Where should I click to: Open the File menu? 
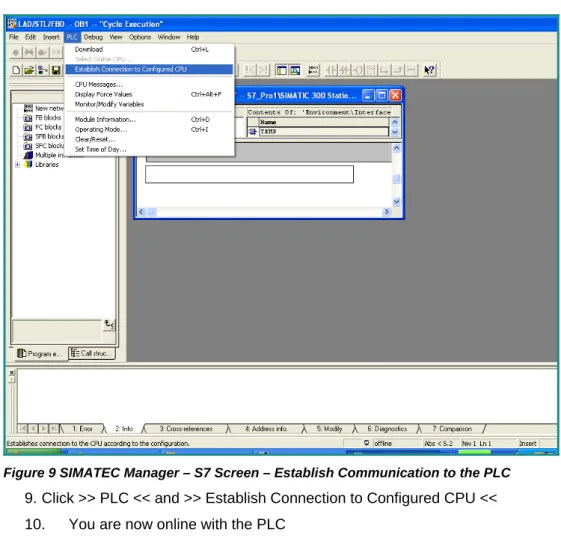tap(14, 37)
